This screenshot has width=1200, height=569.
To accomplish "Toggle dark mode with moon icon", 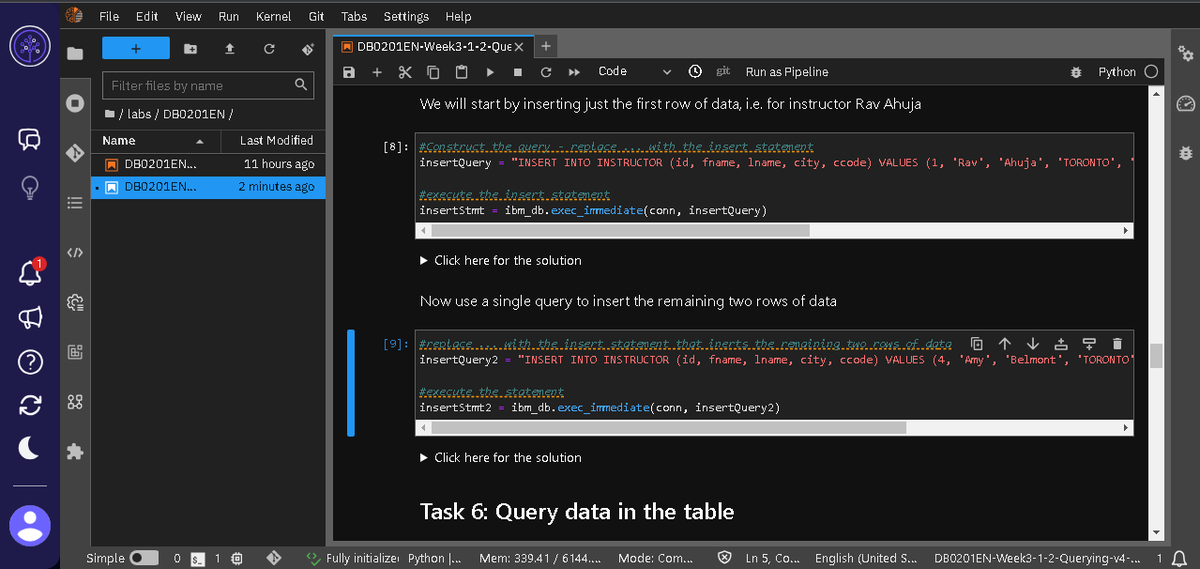I will pos(30,449).
